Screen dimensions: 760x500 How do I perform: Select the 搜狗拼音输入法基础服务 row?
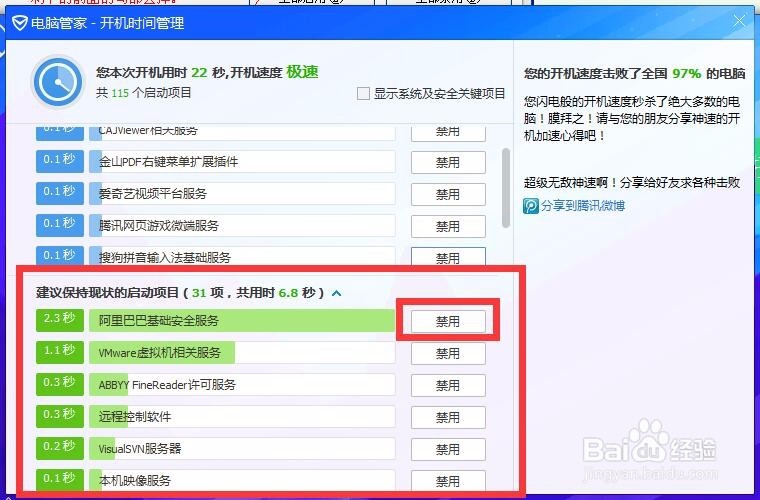[242, 256]
